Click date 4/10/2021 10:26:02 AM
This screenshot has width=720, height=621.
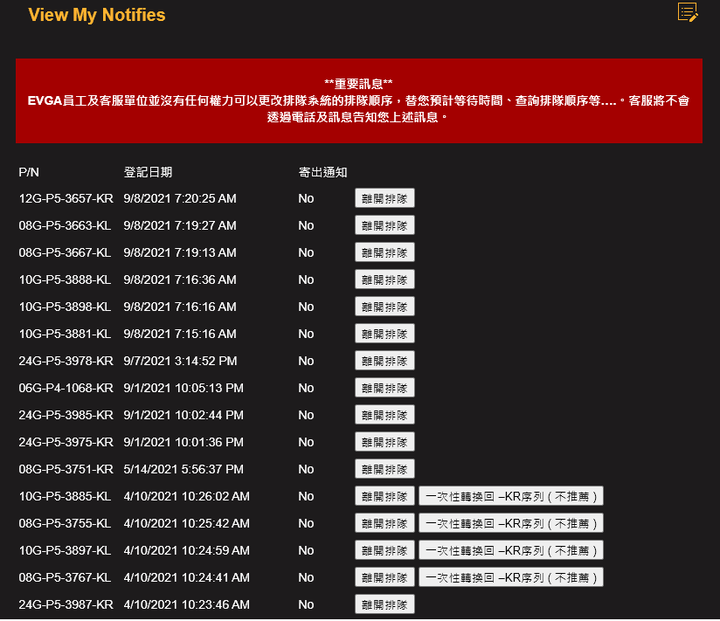[186, 497]
